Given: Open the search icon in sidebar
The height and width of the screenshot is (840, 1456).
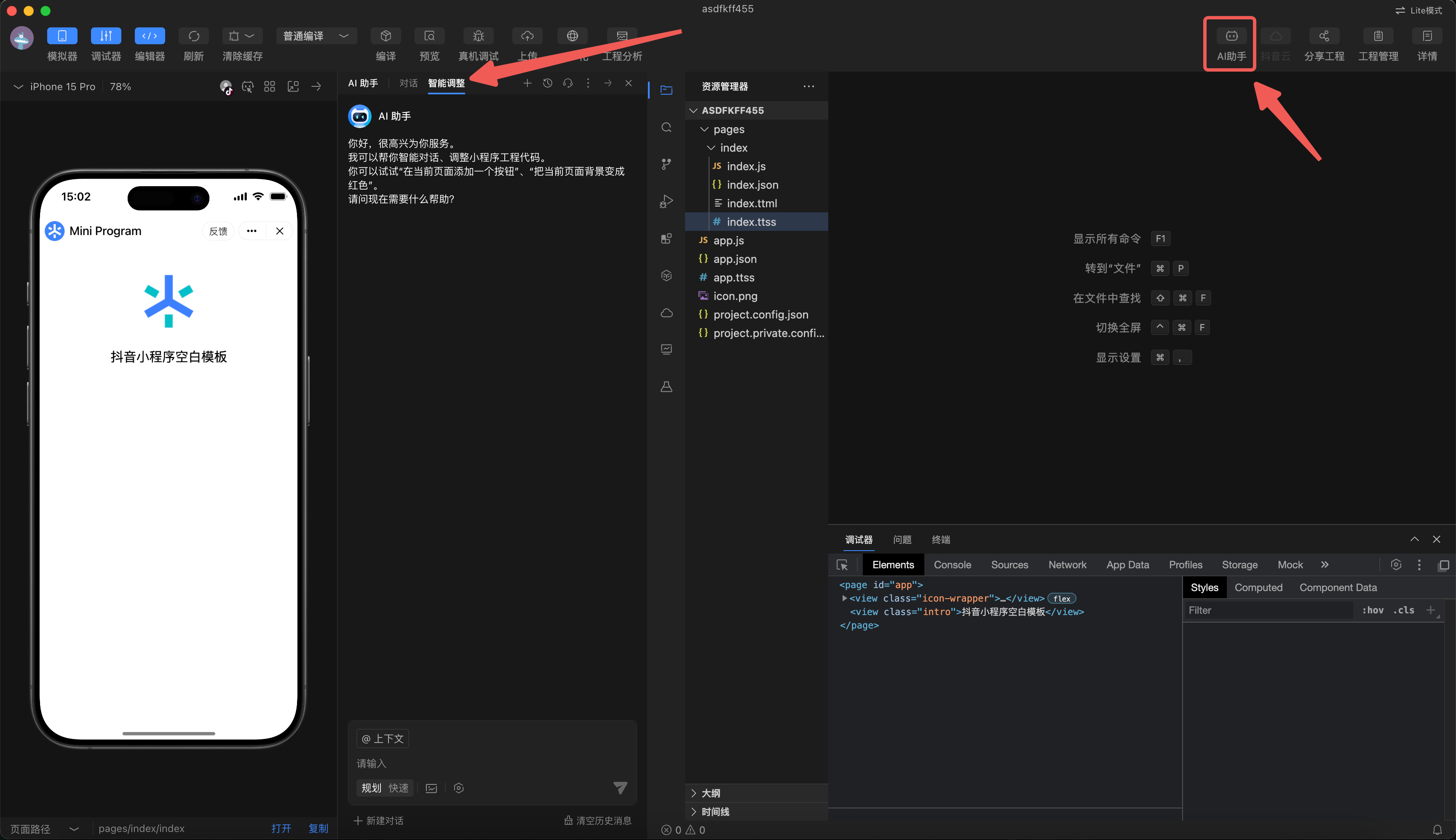Looking at the screenshot, I should tap(666, 128).
